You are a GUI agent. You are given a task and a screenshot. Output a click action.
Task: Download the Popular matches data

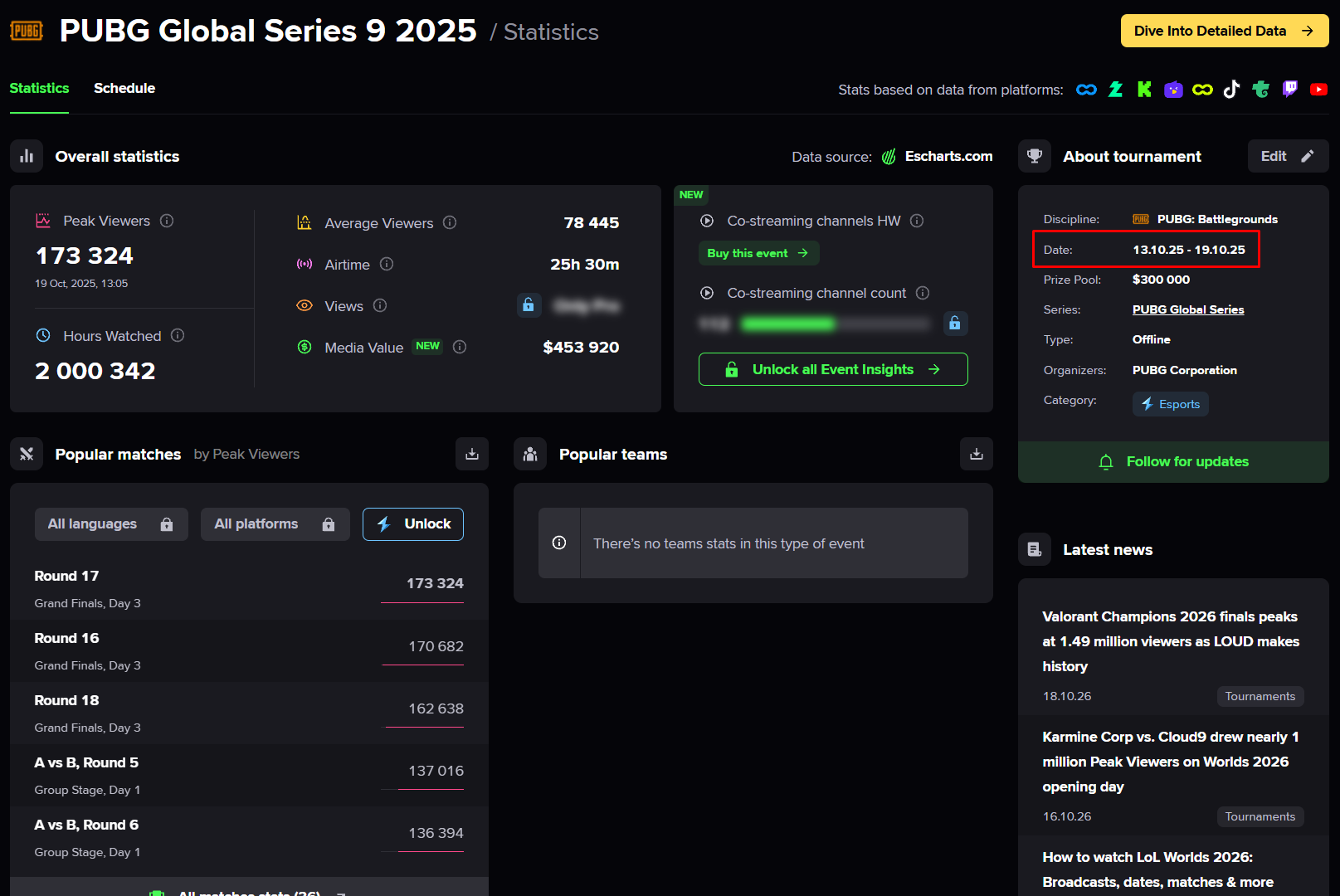(472, 454)
